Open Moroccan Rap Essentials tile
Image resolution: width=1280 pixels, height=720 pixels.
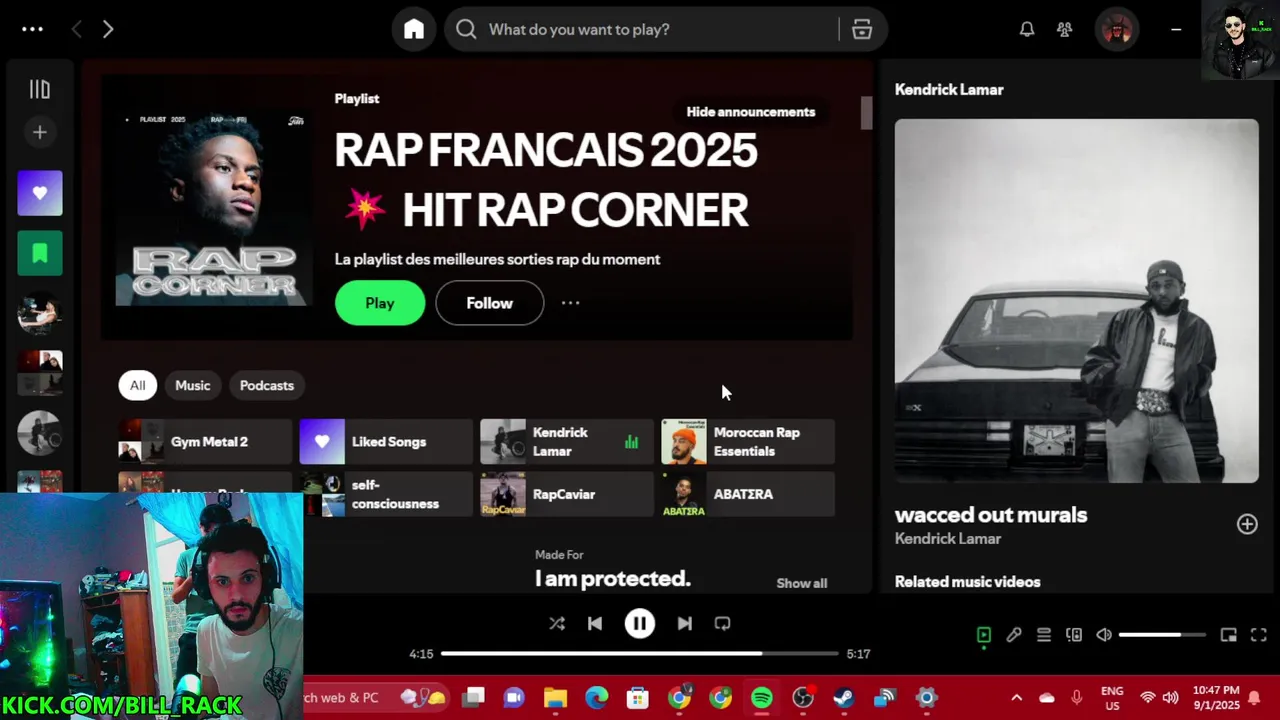pos(748,442)
